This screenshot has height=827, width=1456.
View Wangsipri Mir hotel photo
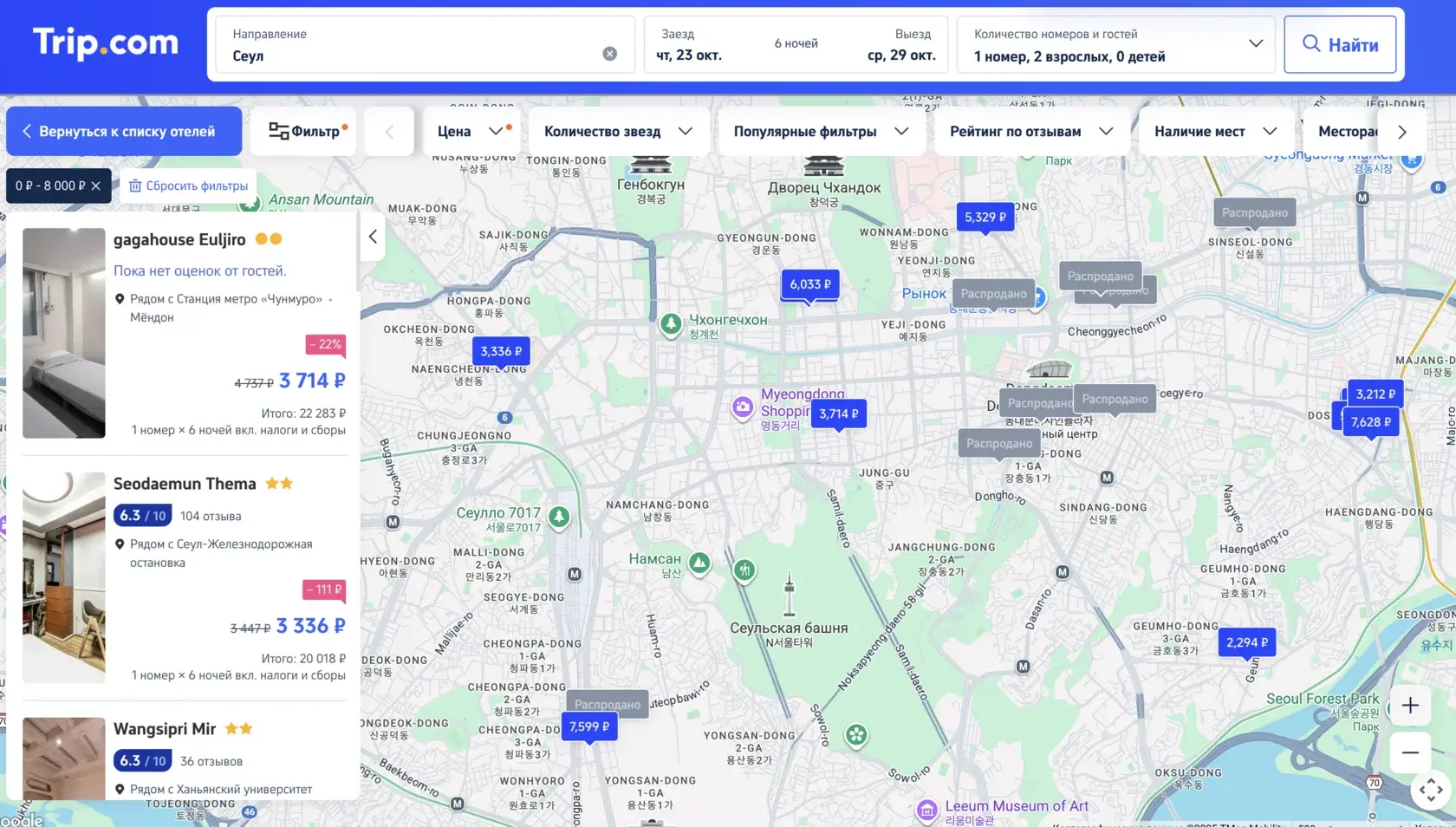64,759
